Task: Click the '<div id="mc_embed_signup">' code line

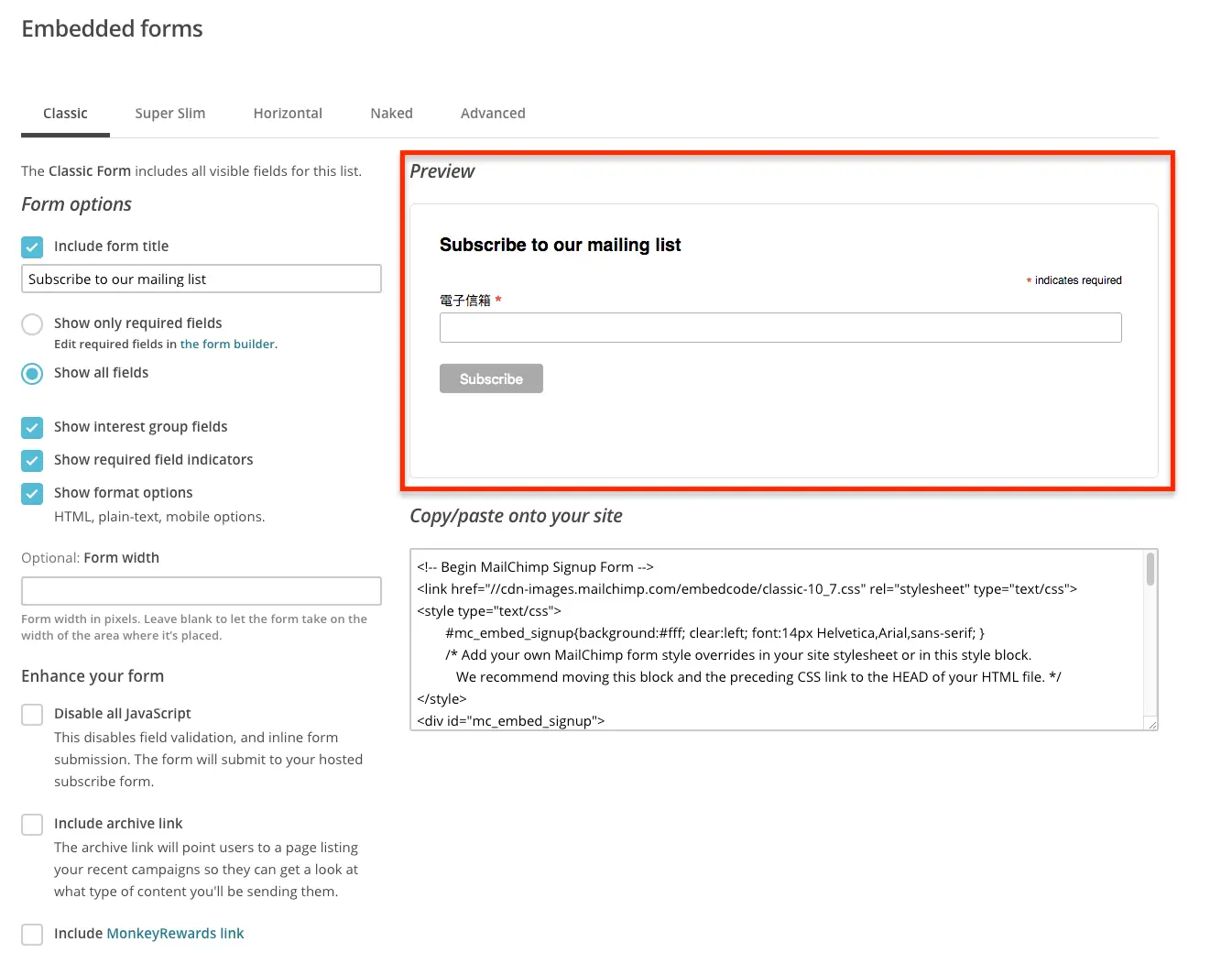Action: [x=511, y=721]
